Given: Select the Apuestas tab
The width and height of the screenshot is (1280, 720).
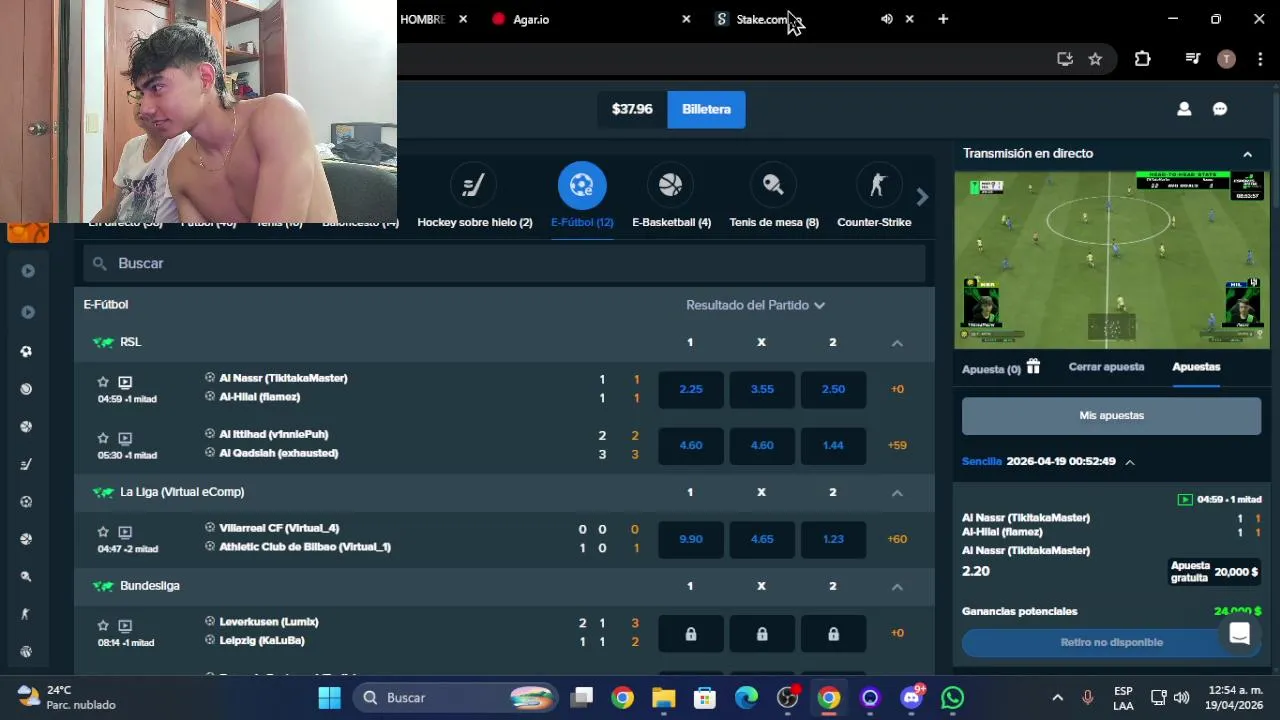Looking at the screenshot, I should 1196,367.
